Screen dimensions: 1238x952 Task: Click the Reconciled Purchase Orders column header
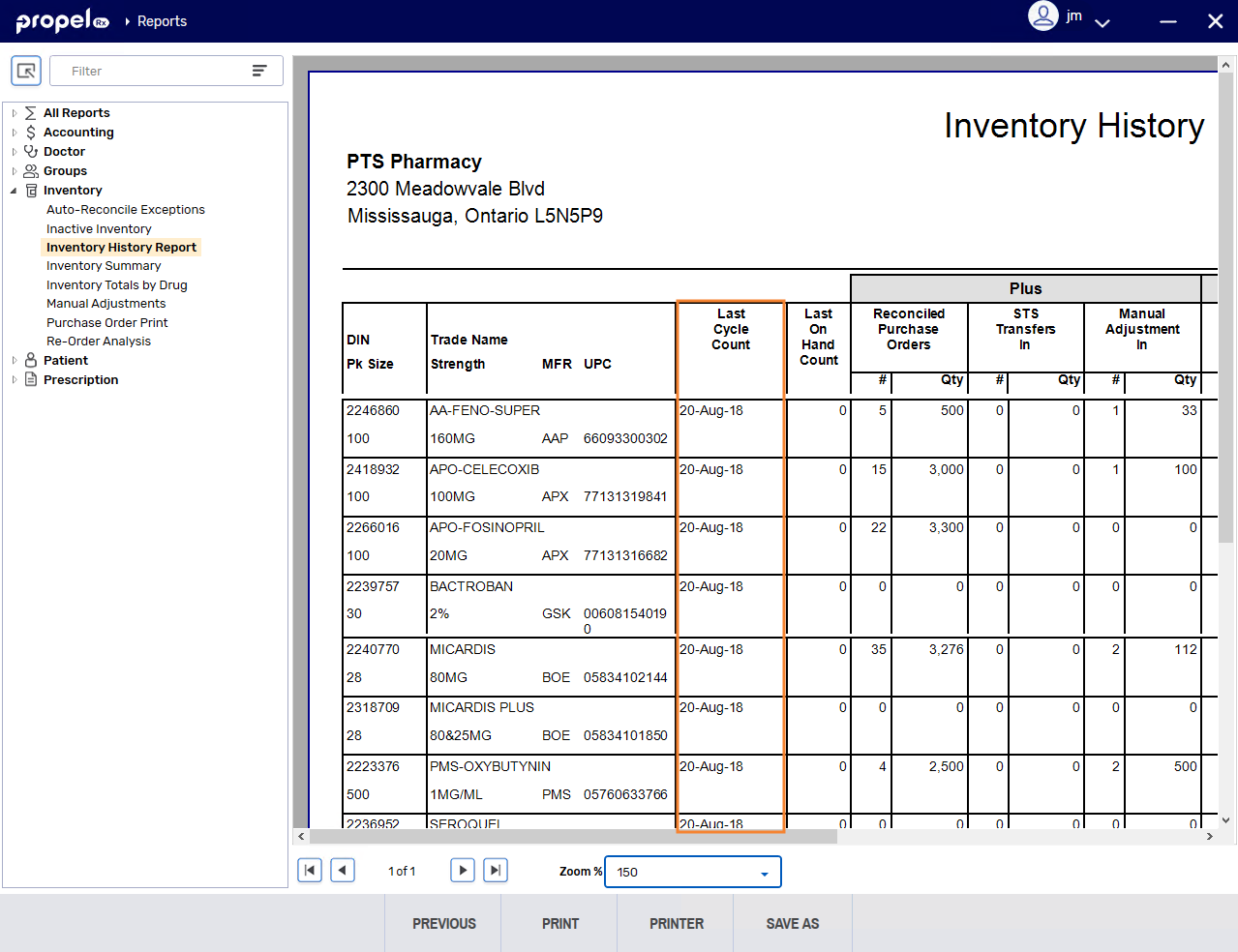coord(909,329)
